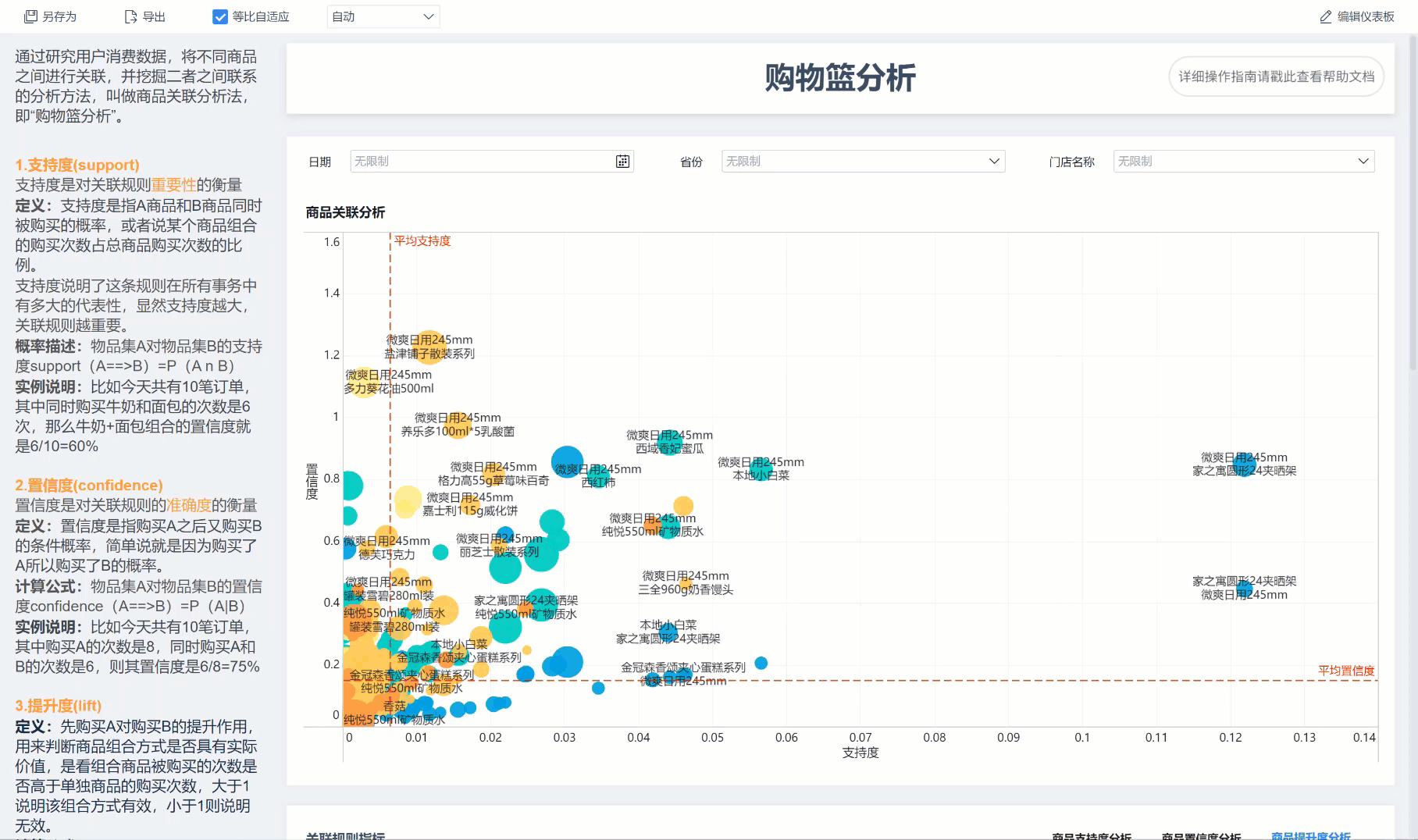The image size is (1418, 840).
Task: Select the 盐津铺子散装系列 yellow bubble
Action: tap(429, 346)
